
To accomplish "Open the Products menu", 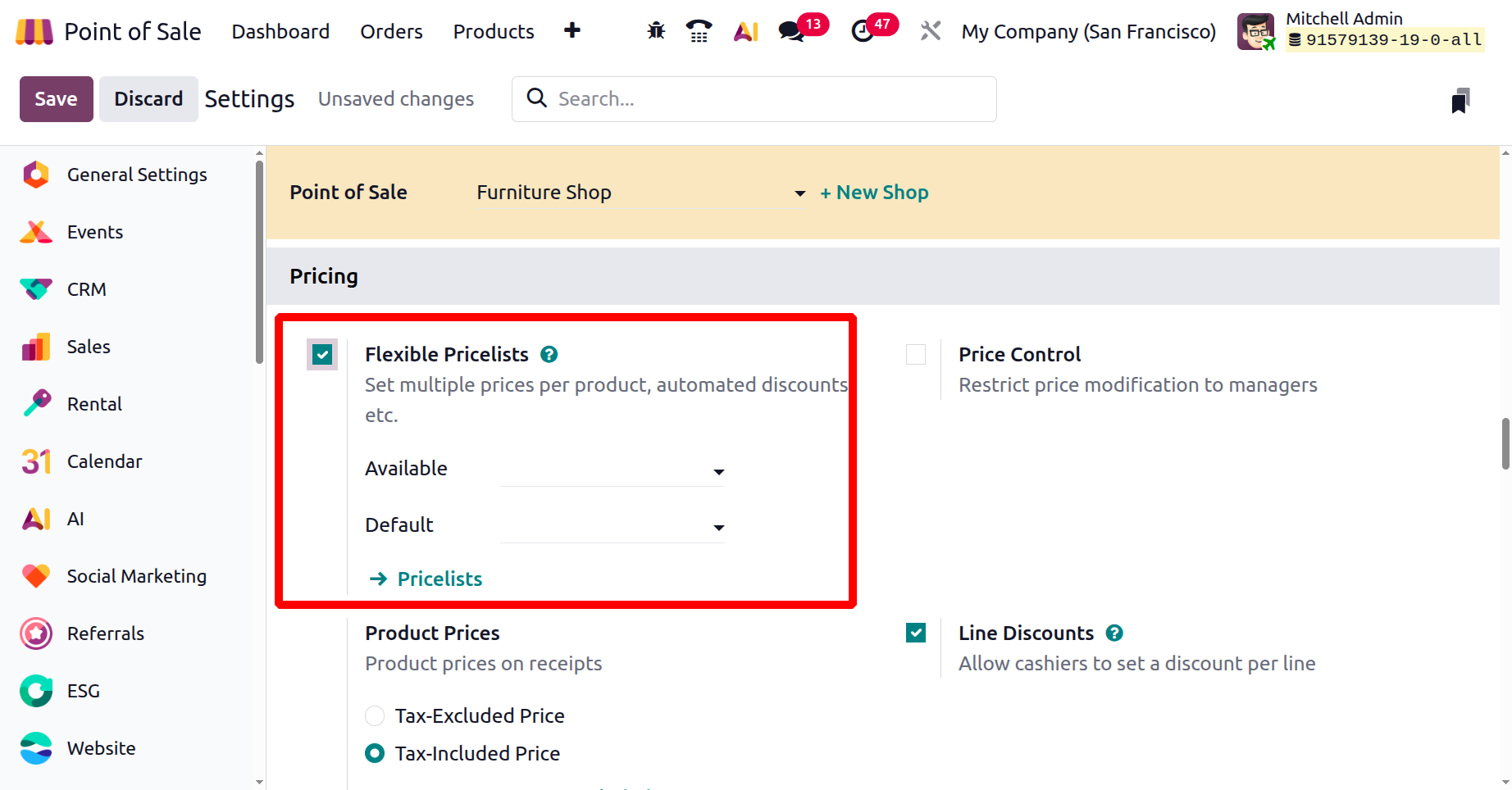I will pyautogui.click(x=494, y=31).
